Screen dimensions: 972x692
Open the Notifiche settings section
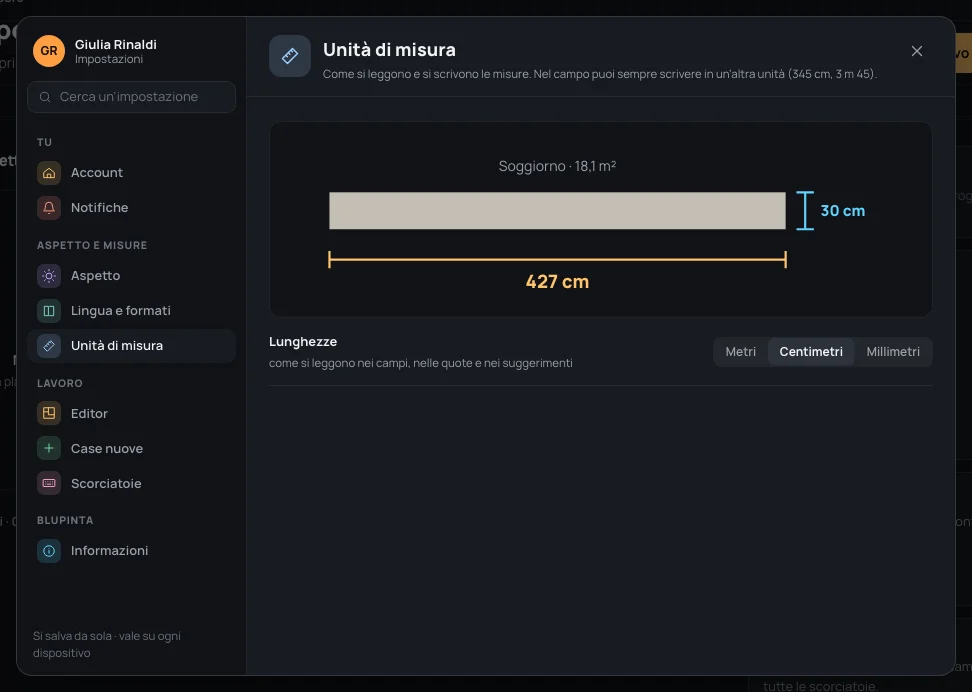131,208
